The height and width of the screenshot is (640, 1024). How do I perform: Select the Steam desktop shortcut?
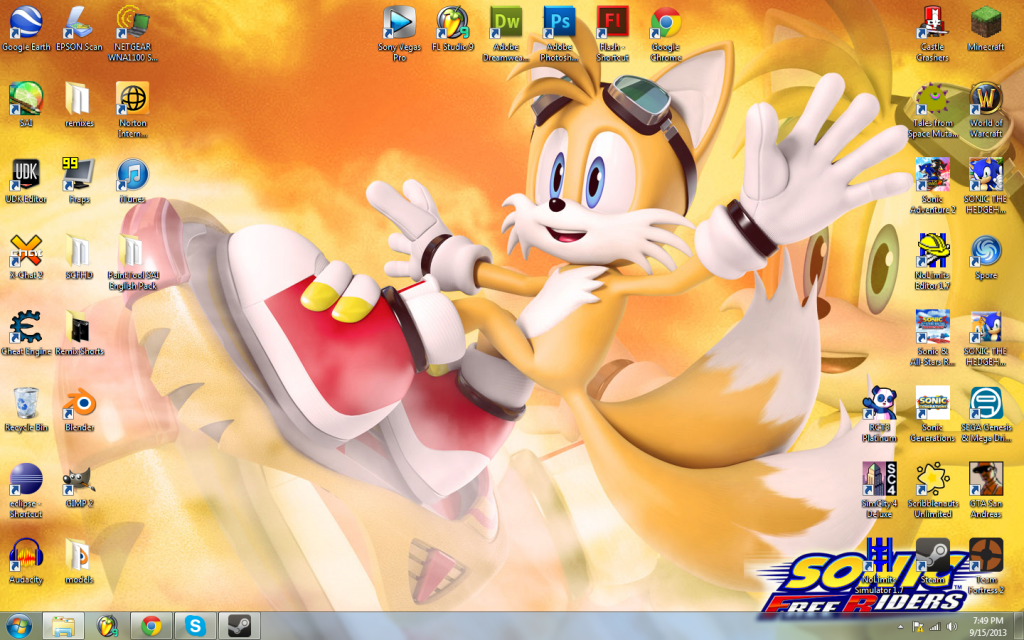point(933,562)
